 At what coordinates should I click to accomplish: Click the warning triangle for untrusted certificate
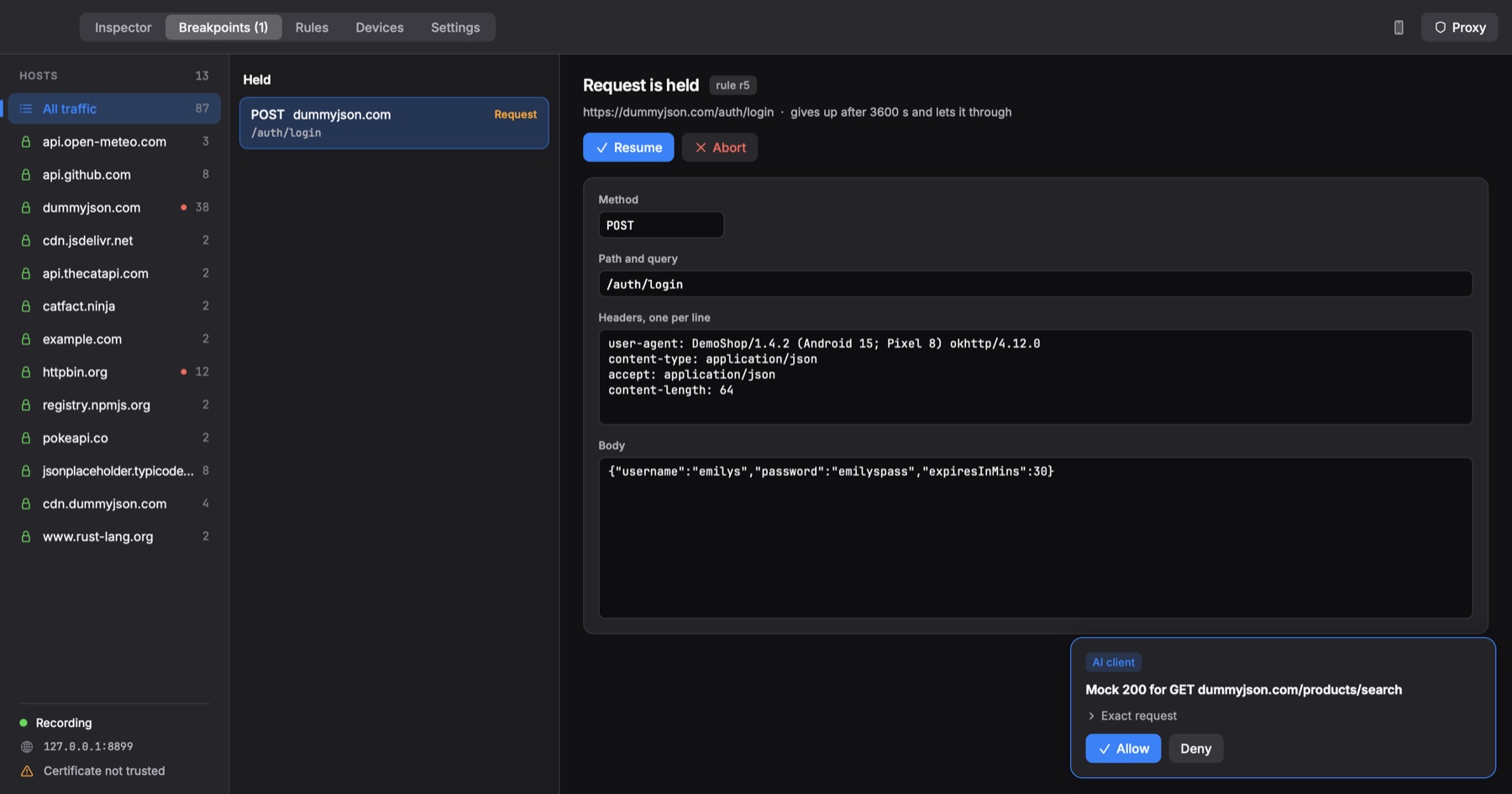tap(27, 771)
